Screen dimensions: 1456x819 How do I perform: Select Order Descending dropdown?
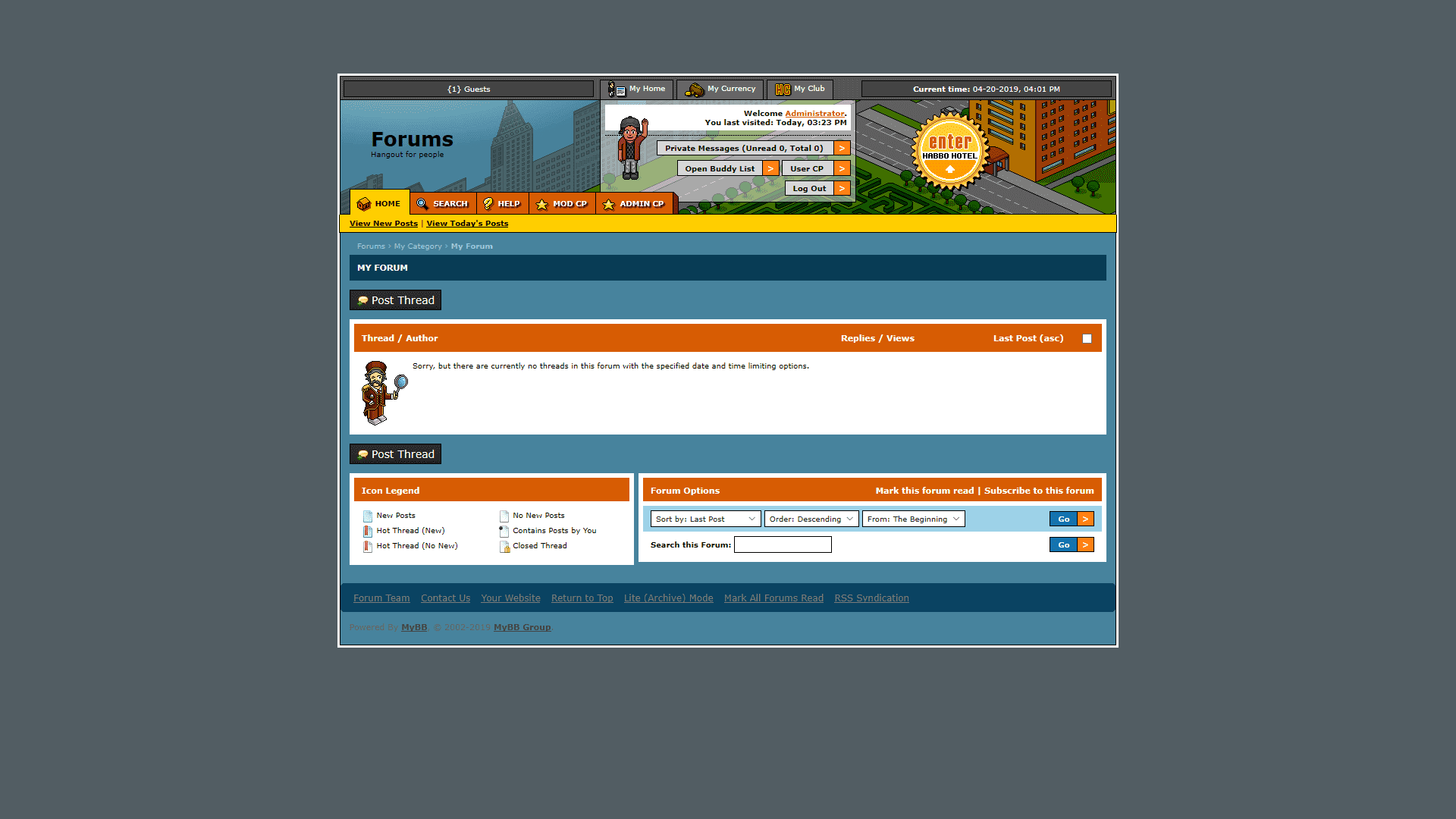click(x=811, y=518)
